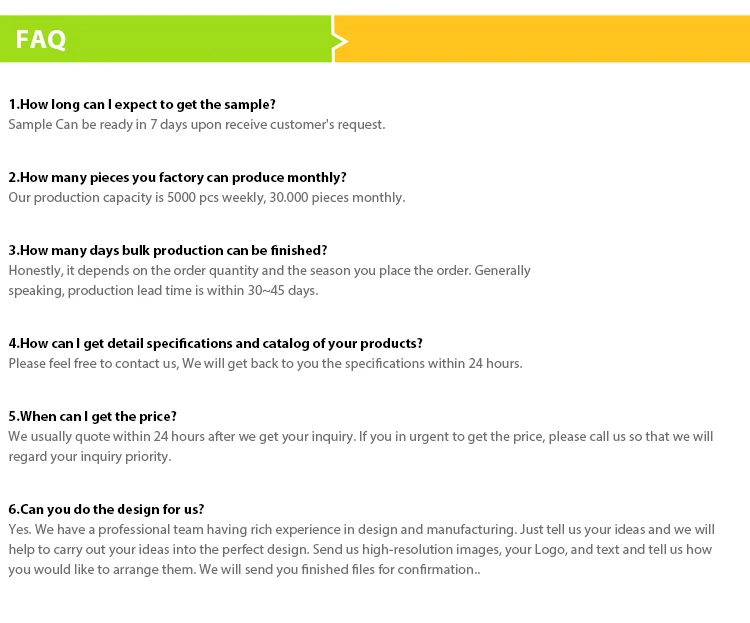Click the 'Please feel free to contact us' answer
This screenshot has width=750, height=623.
click(265, 363)
